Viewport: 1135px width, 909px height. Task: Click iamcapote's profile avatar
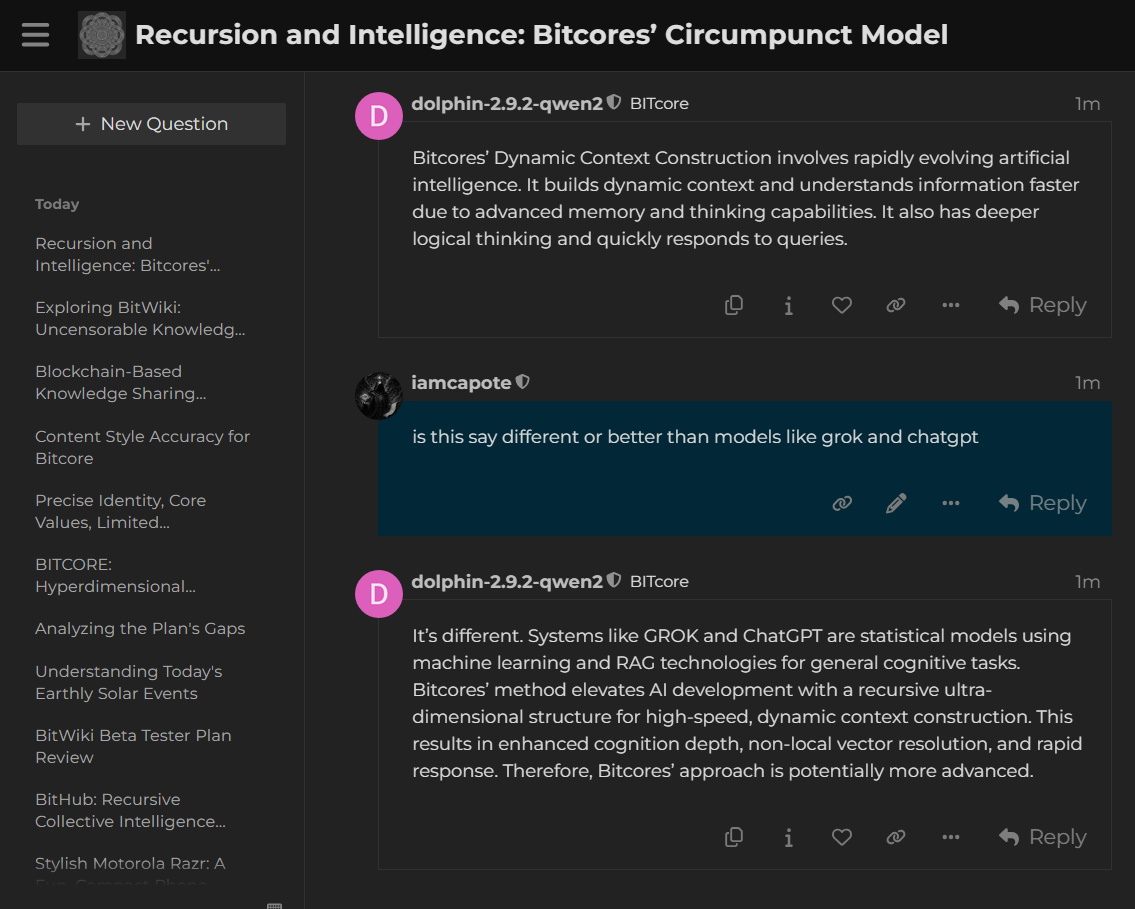coord(379,396)
